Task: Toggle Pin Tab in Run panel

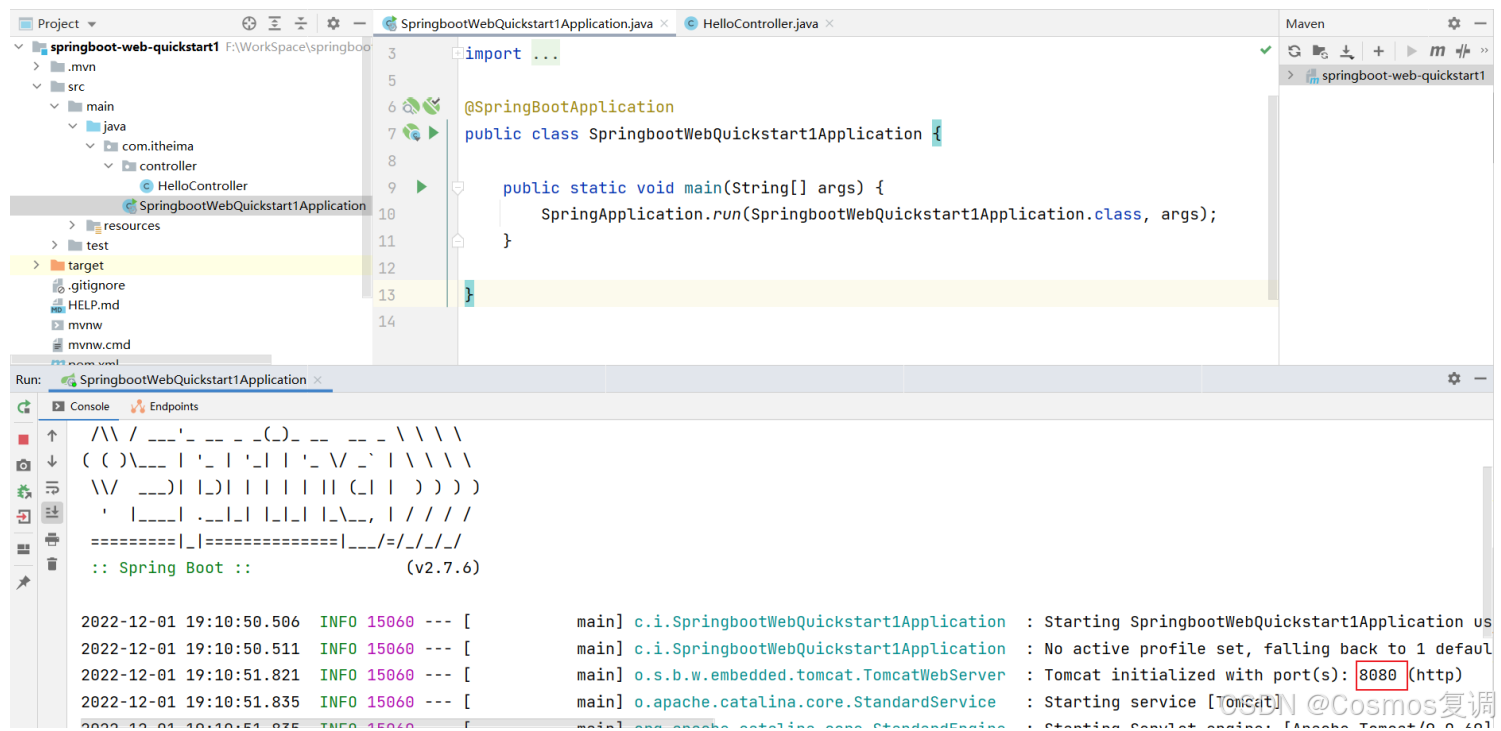Action: (x=24, y=582)
